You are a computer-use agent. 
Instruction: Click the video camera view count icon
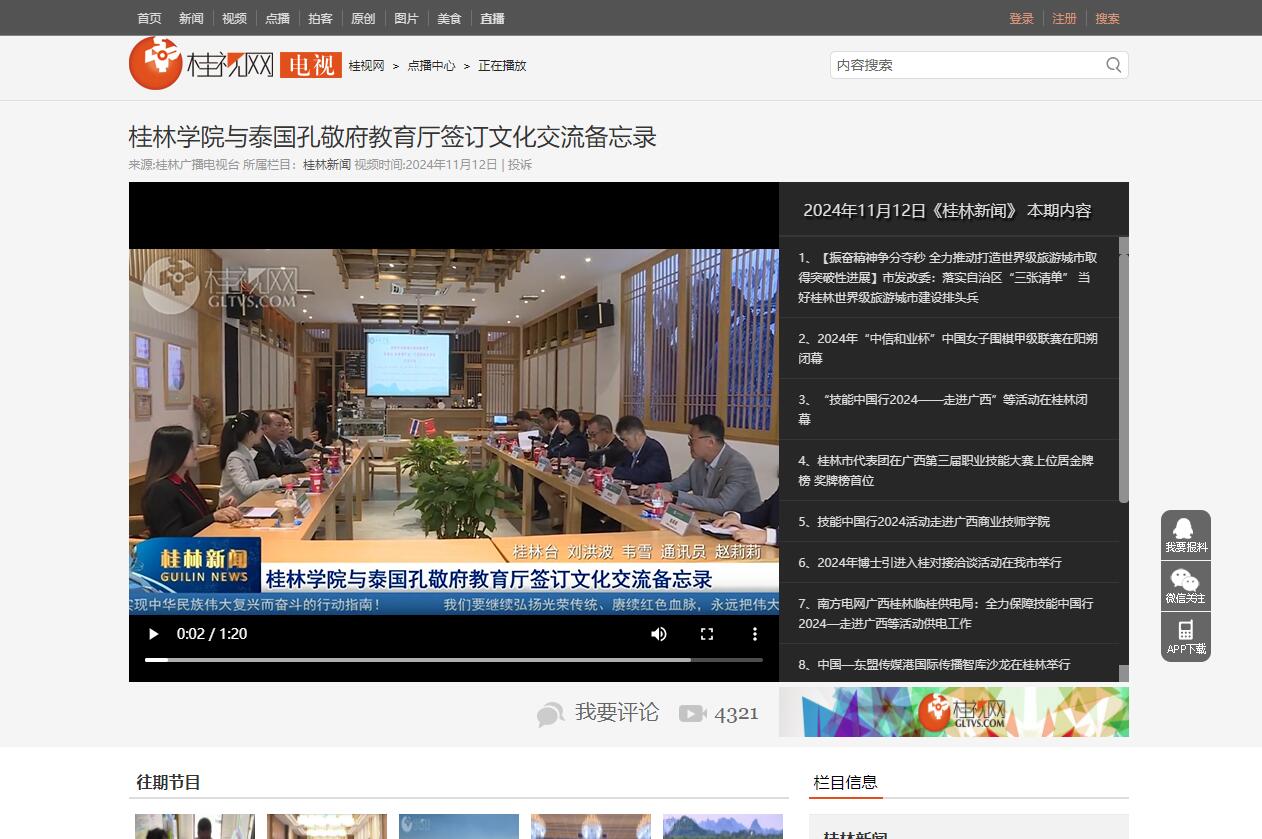coord(692,713)
